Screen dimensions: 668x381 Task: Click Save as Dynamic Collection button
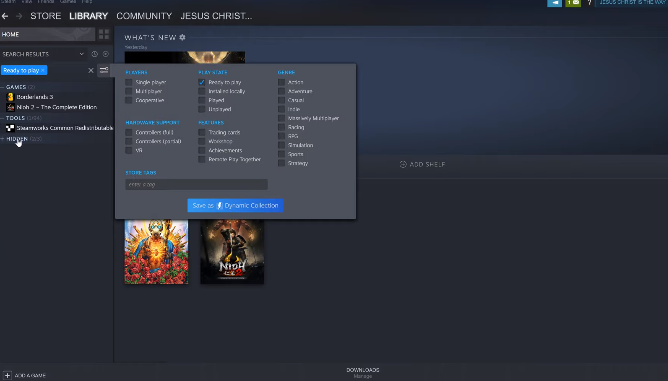(235, 205)
